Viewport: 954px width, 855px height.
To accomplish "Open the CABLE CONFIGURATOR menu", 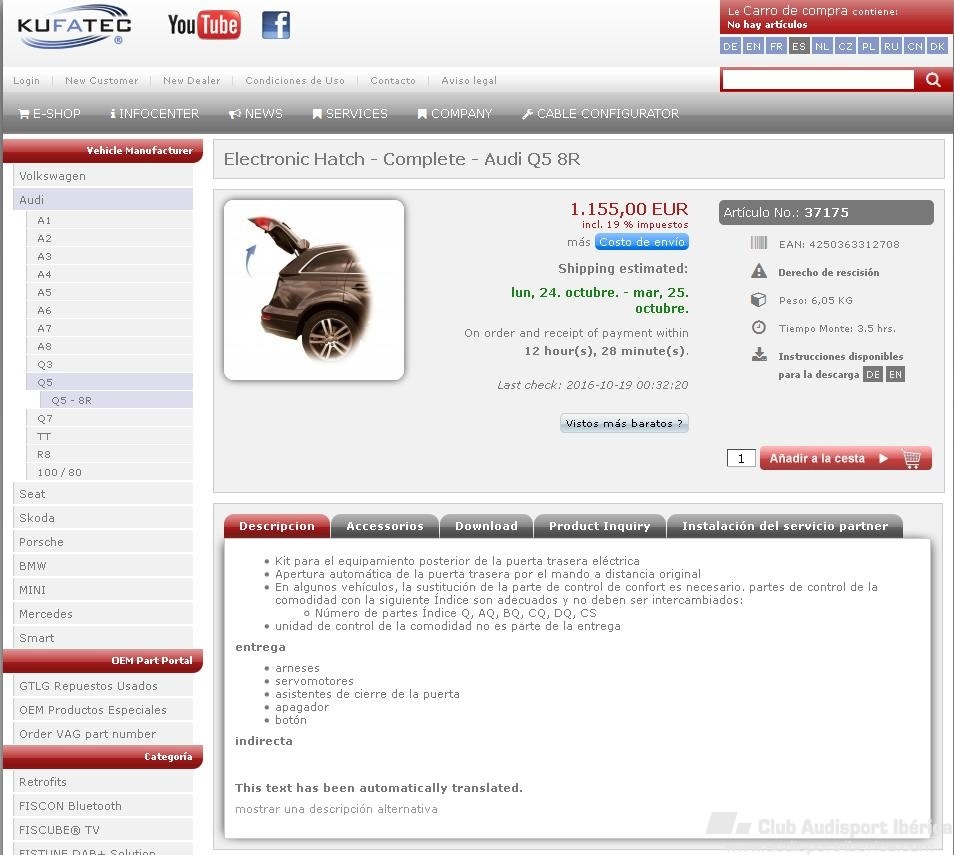I will click(601, 114).
